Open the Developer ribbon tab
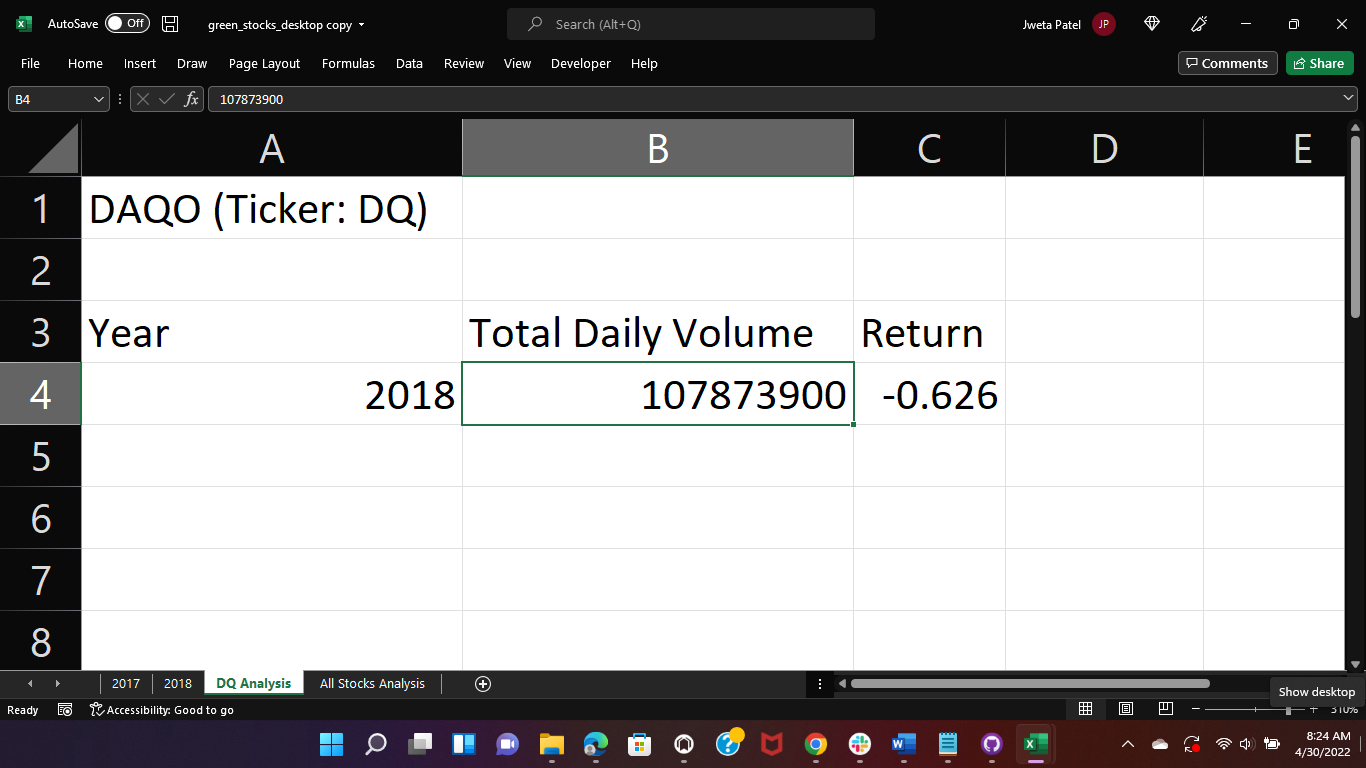The image size is (1366, 768). coord(580,63)
